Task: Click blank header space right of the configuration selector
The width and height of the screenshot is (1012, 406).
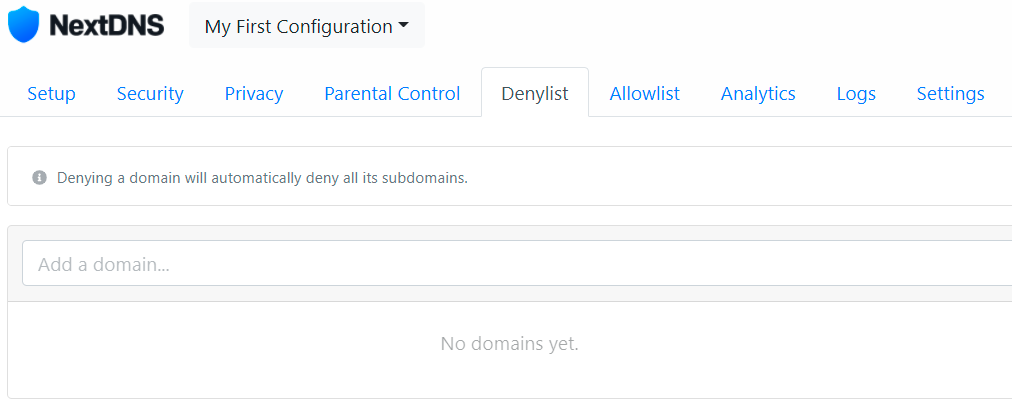Action: 700,27
